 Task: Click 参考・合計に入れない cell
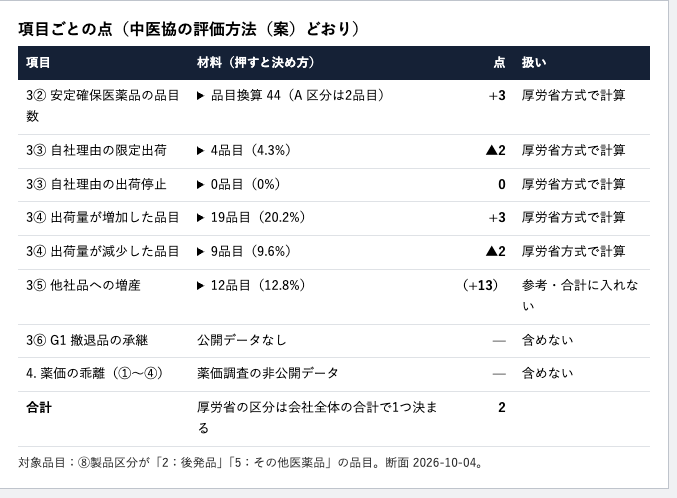[580, 296]
